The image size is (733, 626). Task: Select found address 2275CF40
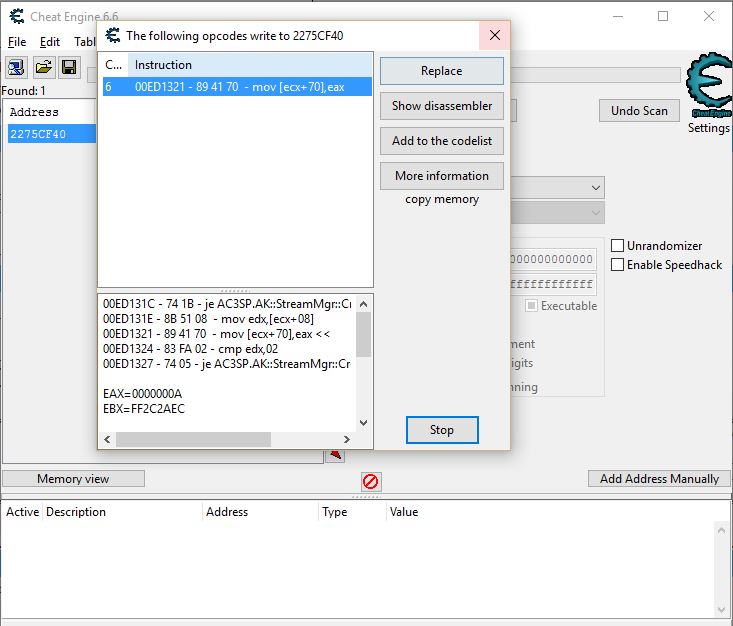pos(52,134)
